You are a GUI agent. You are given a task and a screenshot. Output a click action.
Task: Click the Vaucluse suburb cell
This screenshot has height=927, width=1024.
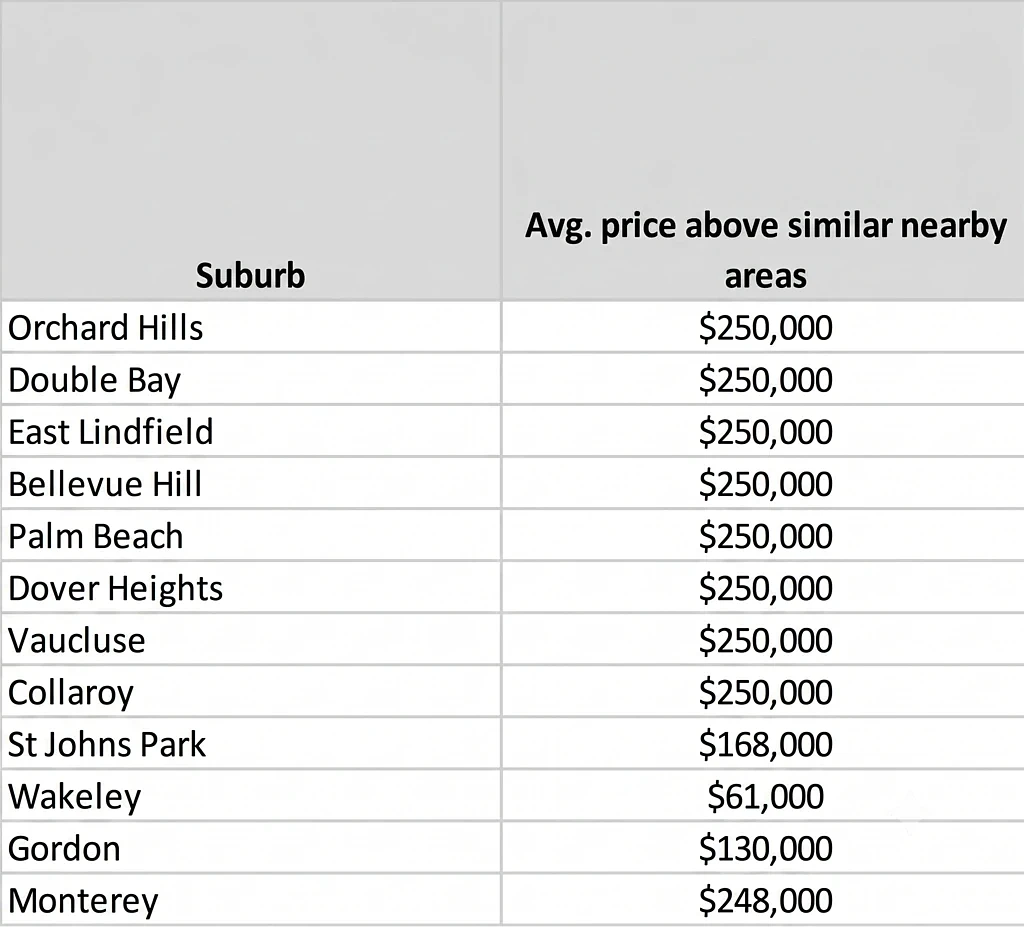point(251,640)
